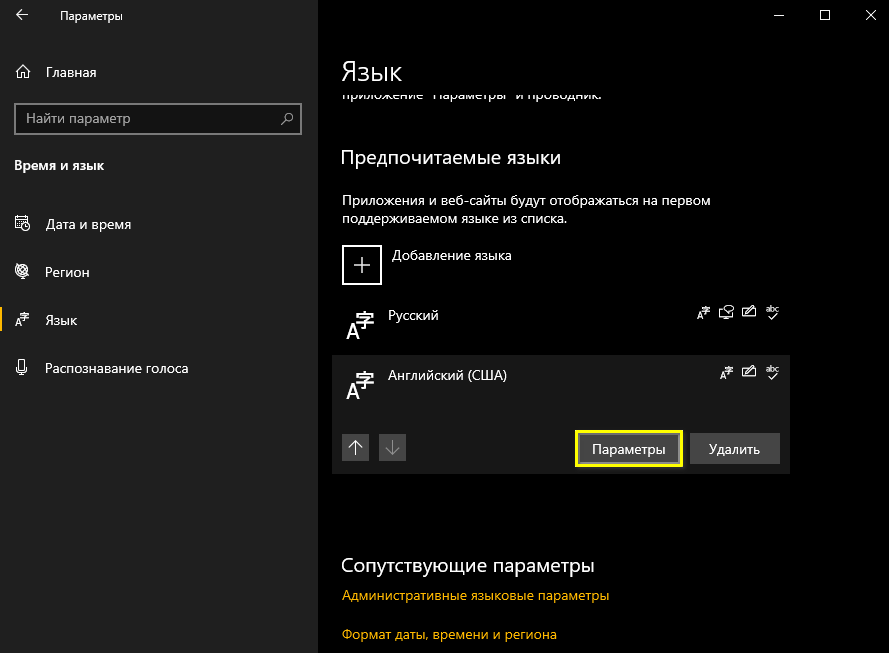Click the down arrow under Английский
This screenshot has height=653, width=889.
(x=392, y=447)
